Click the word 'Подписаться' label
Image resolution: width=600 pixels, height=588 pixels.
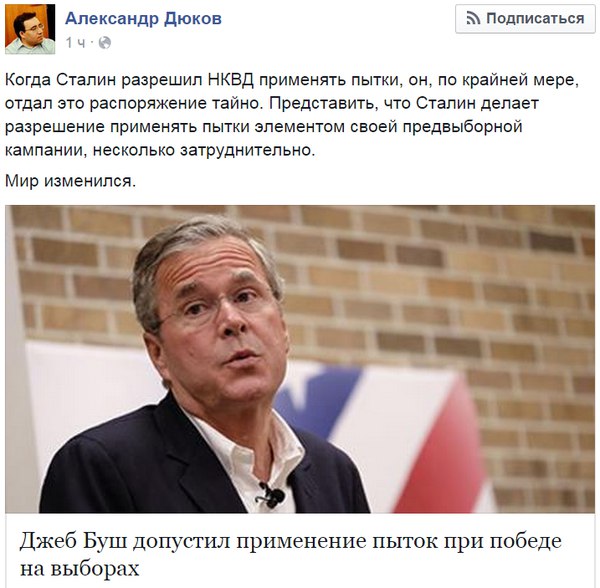535,18
